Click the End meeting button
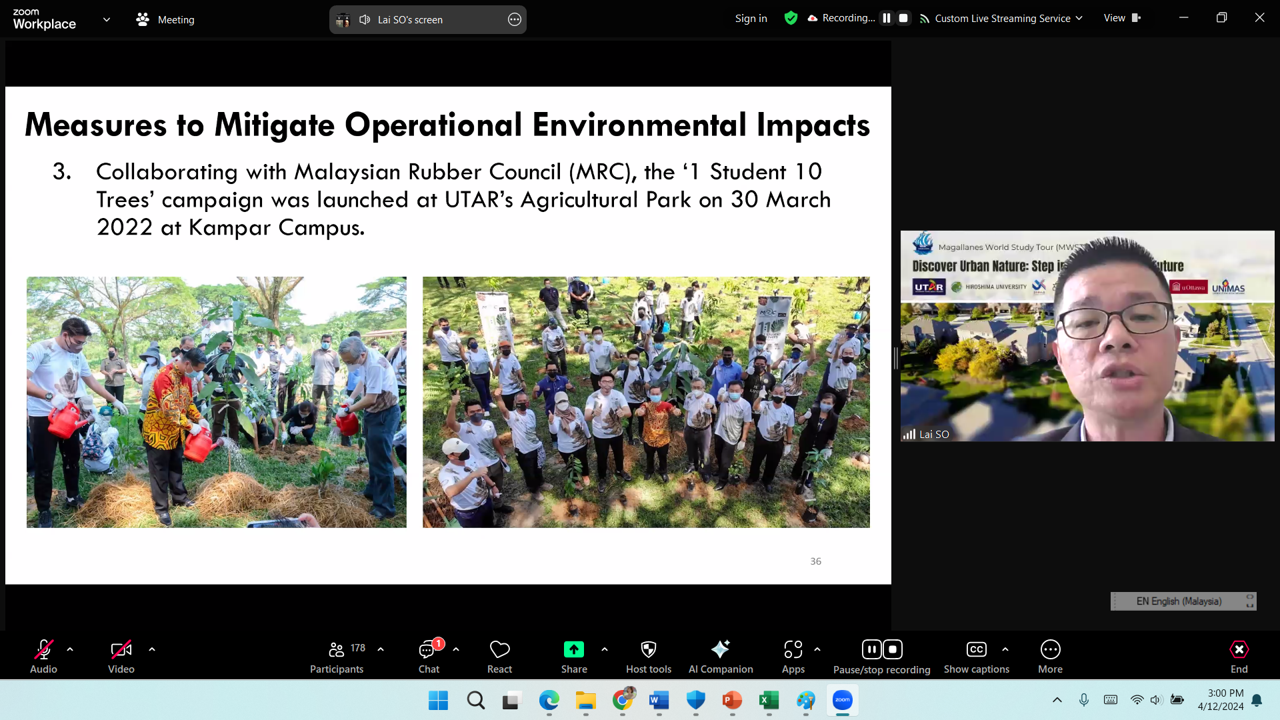 1239,656
